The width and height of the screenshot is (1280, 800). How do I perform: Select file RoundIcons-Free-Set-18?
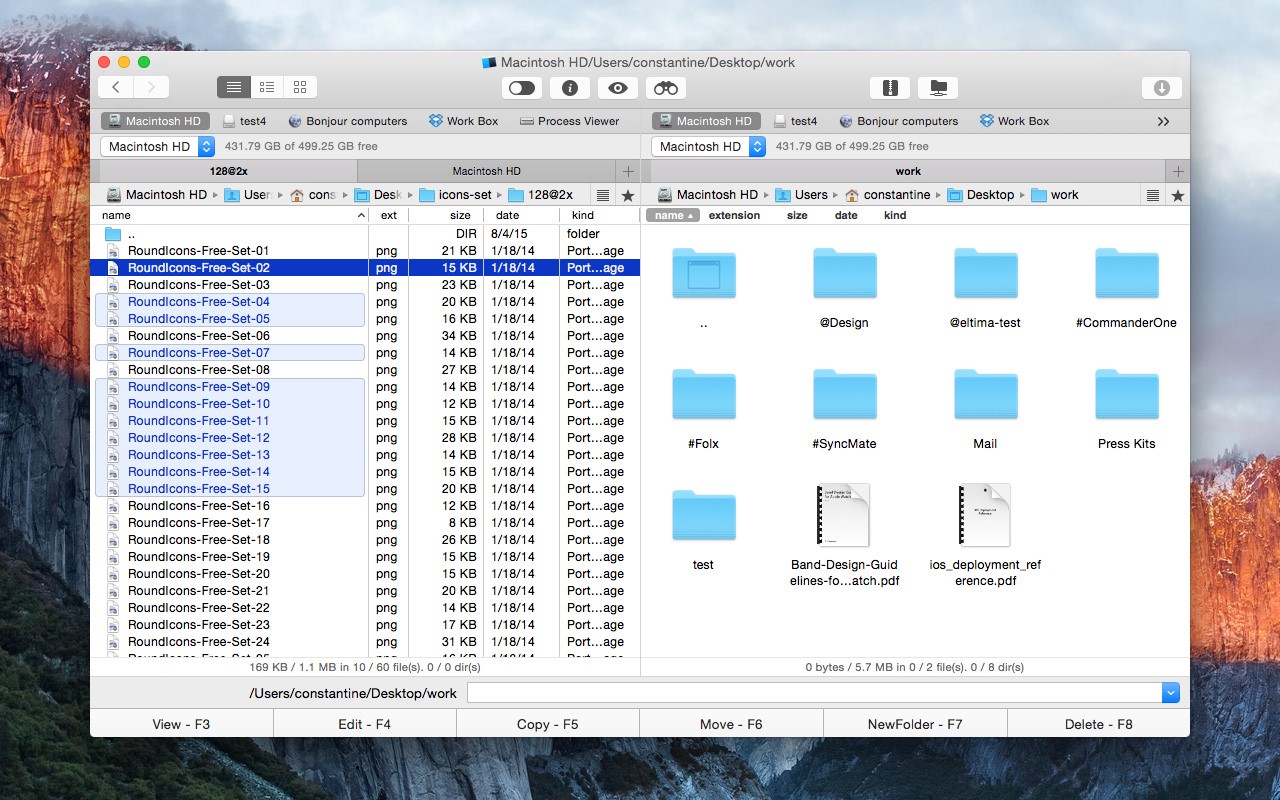pyautogui.click(x=199, y=540)
